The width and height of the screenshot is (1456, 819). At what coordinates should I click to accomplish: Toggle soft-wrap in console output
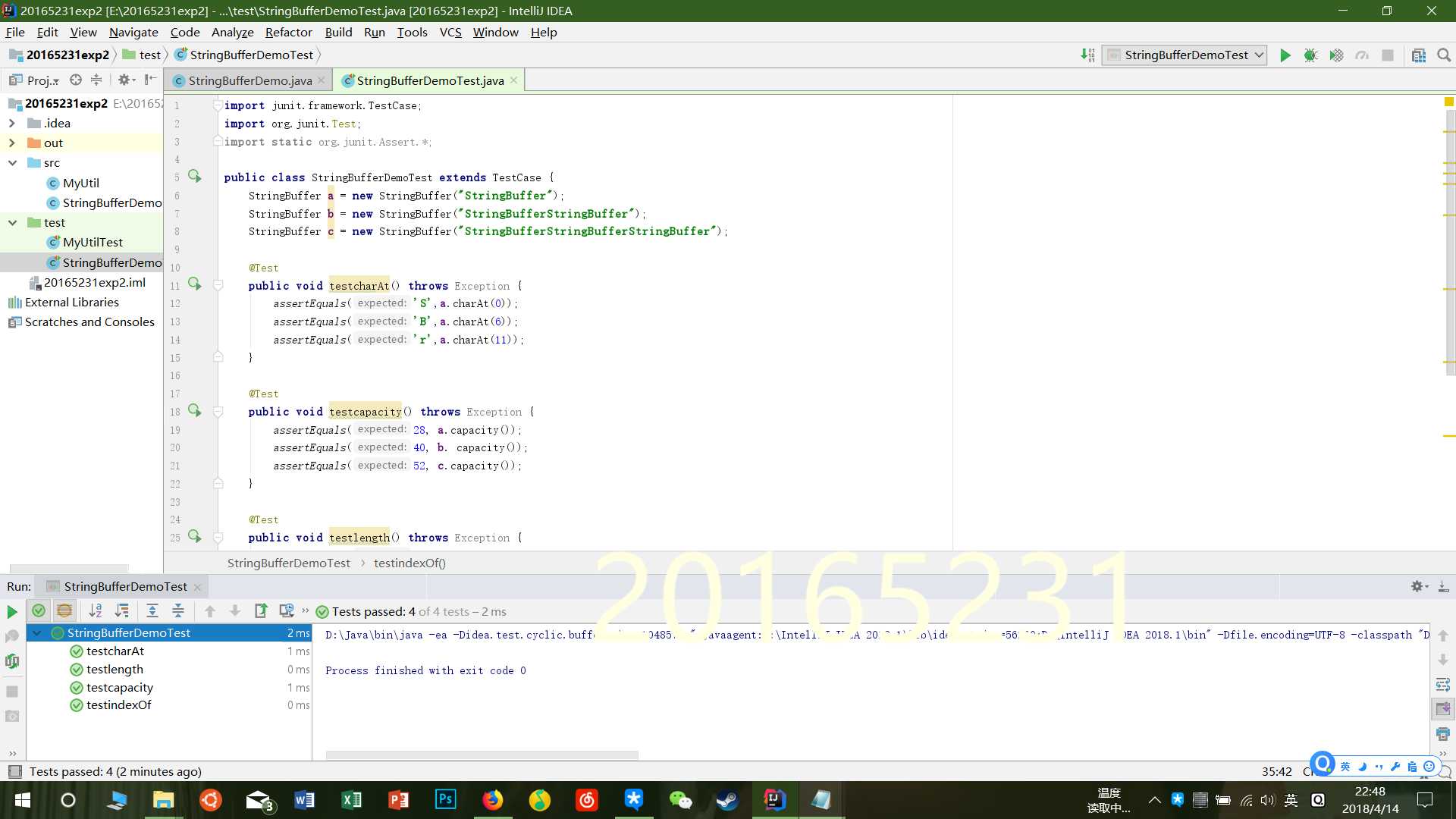(1442, 685)
